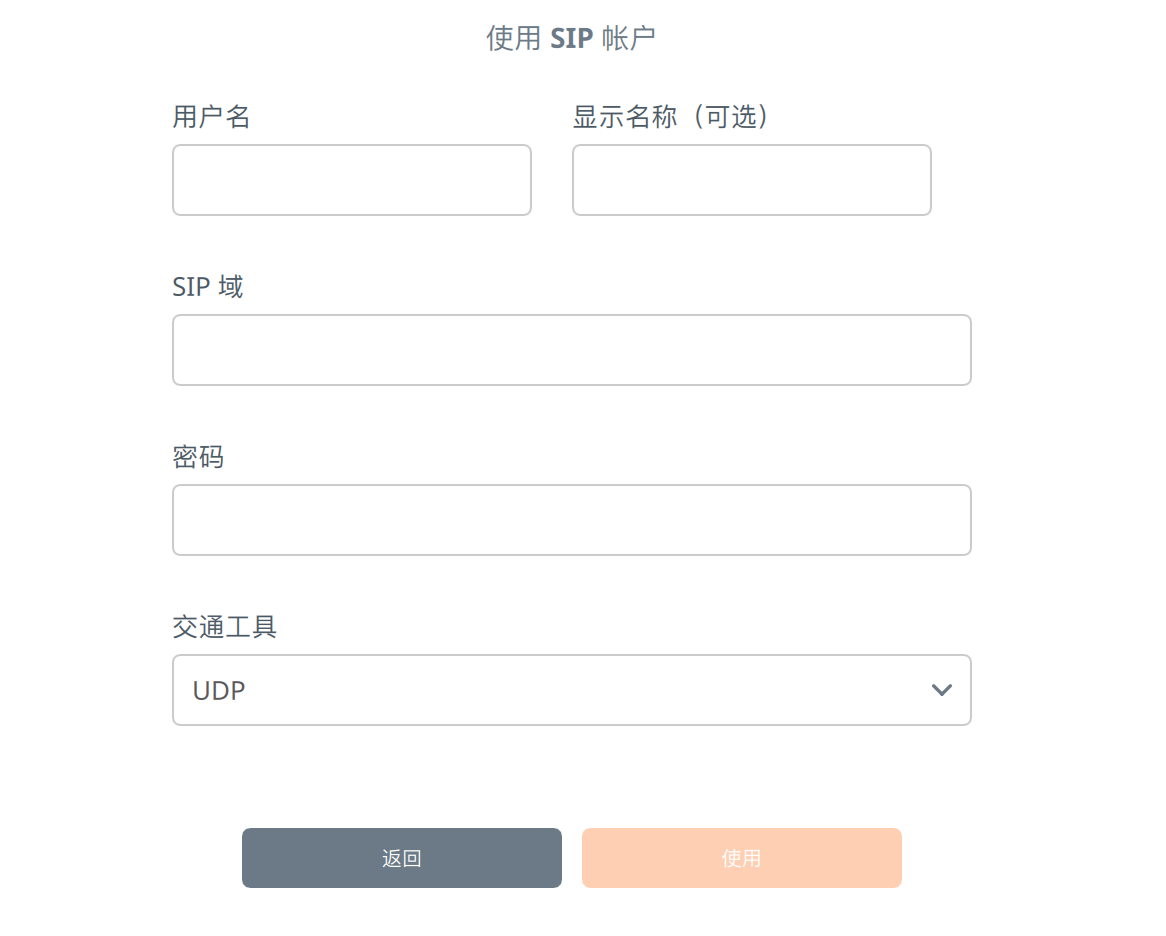
Task: Open the 交通工具 combo box showing UDP
Action: pyautogui.click(x=571, y=690)
